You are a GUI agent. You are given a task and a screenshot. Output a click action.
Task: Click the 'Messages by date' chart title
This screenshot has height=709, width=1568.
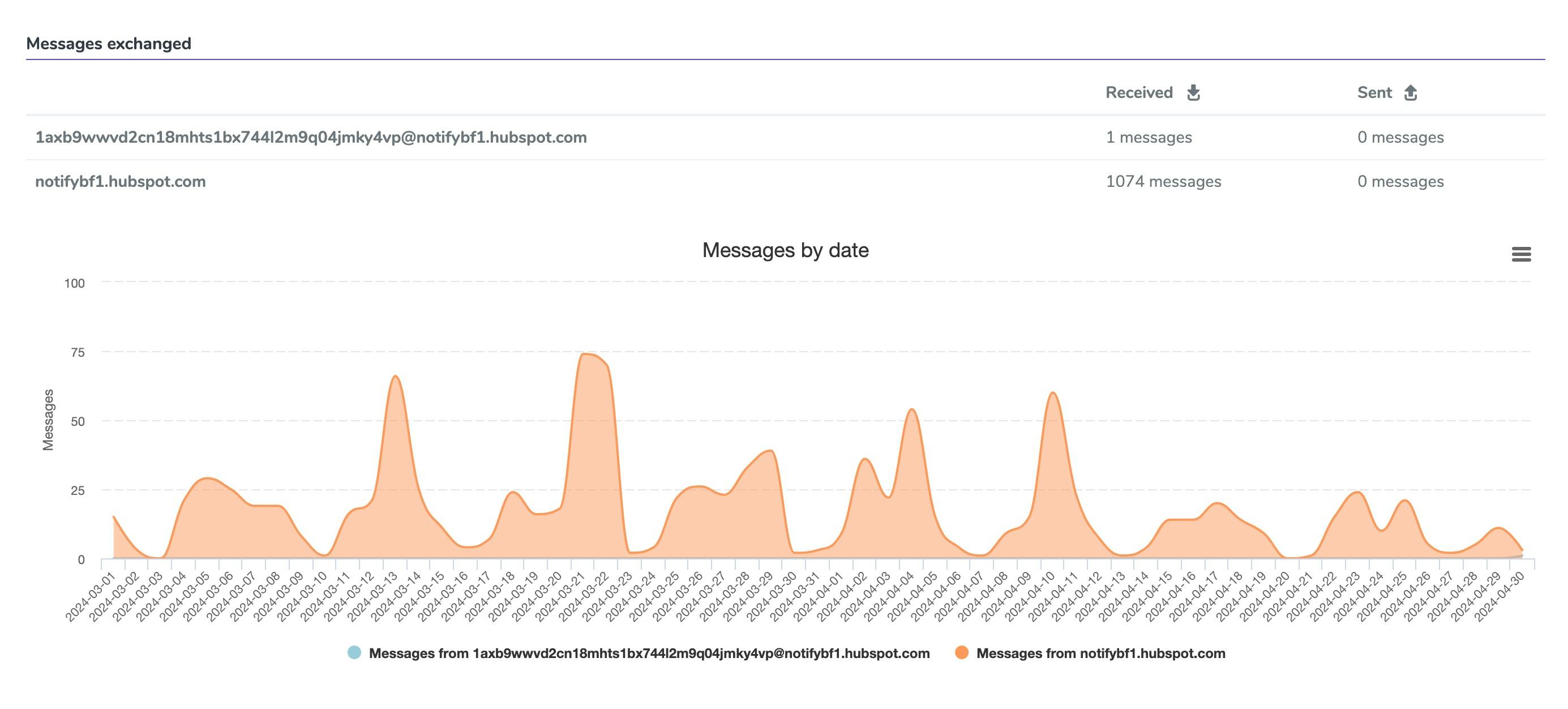pyautogui.click(x=785, y=250)
